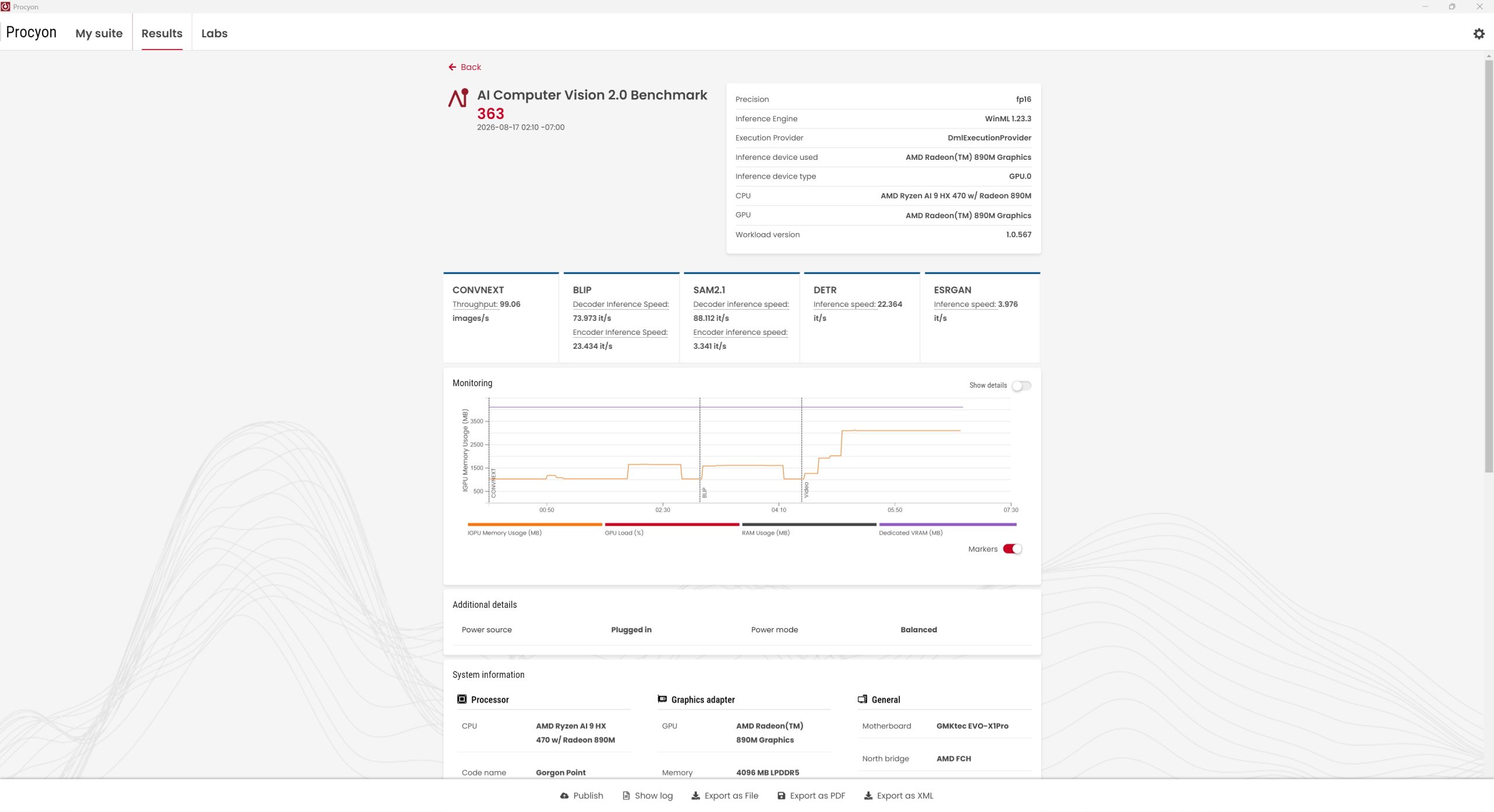This screenshot has height=812, width=1494.
Task: Click DETR Inference speed label
Action: tap(844, 304)
